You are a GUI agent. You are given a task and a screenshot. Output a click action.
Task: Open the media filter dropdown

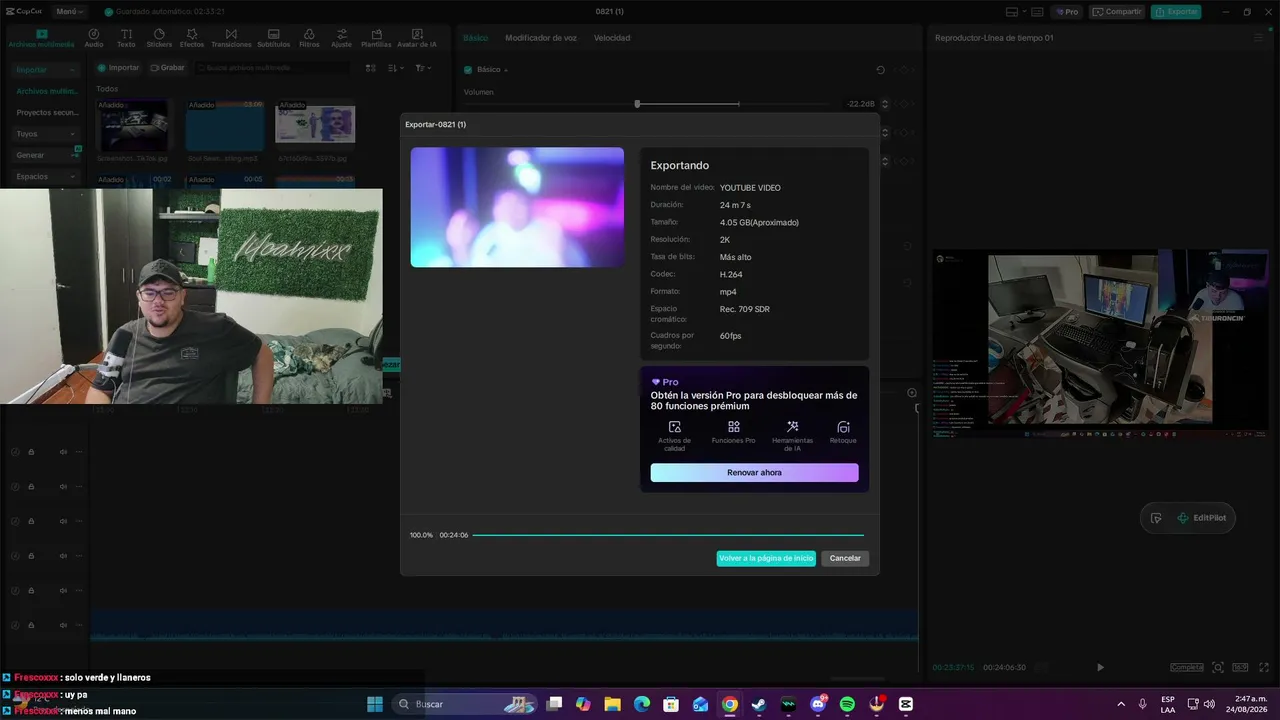pyautogui.click(x=424, y=68)
